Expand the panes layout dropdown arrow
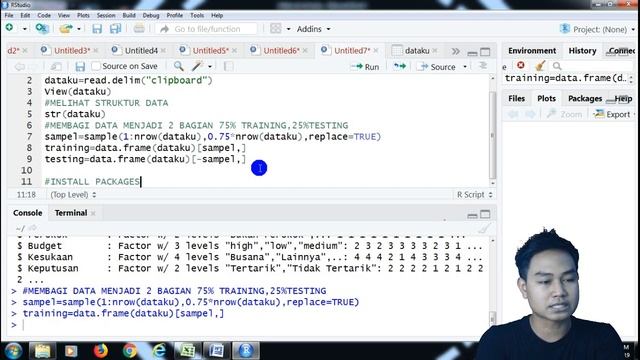Image resolution: width=640 pixels, height=360 pixels. (x=288, y=29)
